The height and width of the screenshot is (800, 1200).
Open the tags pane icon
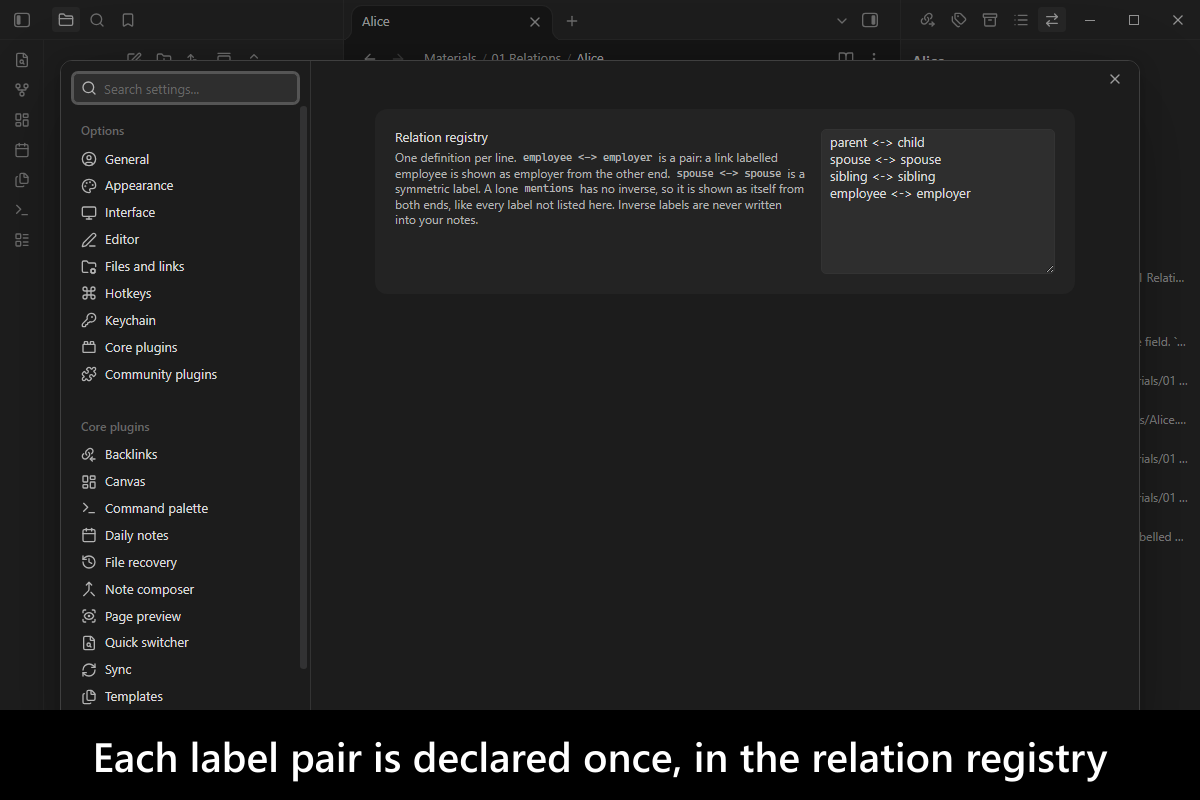959,20
